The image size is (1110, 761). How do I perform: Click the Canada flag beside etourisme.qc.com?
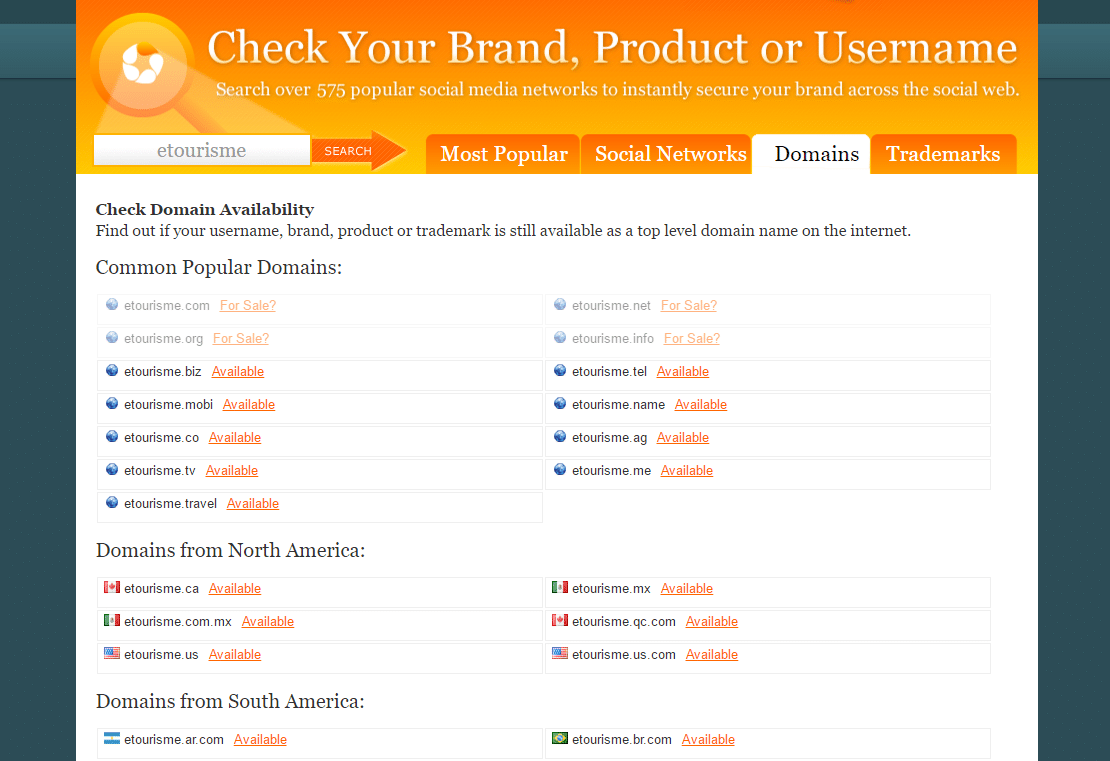560,621
